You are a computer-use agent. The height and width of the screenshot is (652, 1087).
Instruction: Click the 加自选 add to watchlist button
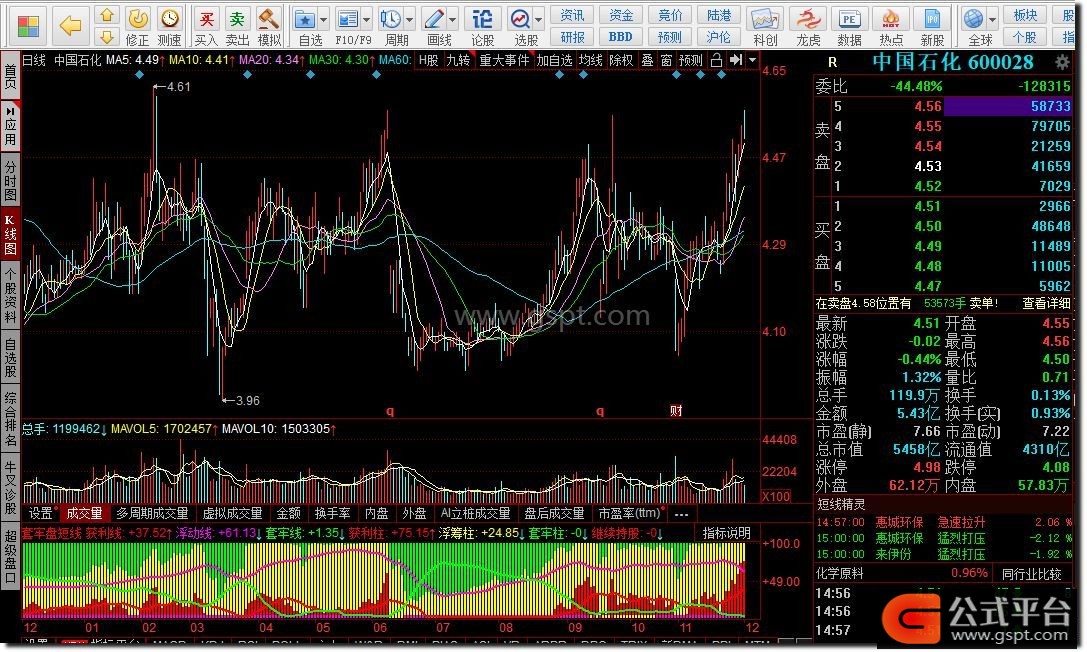tap(555, 60)
